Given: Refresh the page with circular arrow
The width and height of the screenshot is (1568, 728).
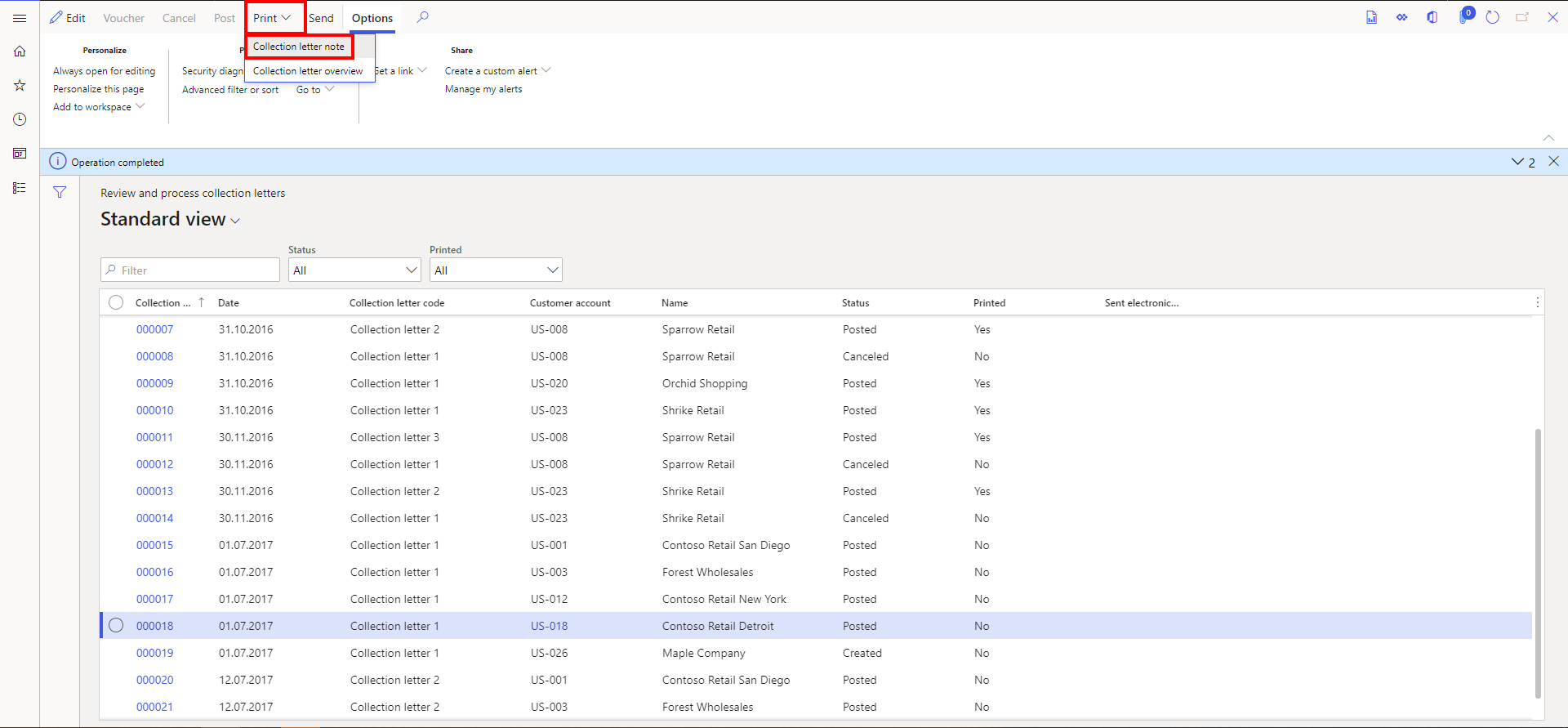Looking at the screenshot, I should [1492, 17].
